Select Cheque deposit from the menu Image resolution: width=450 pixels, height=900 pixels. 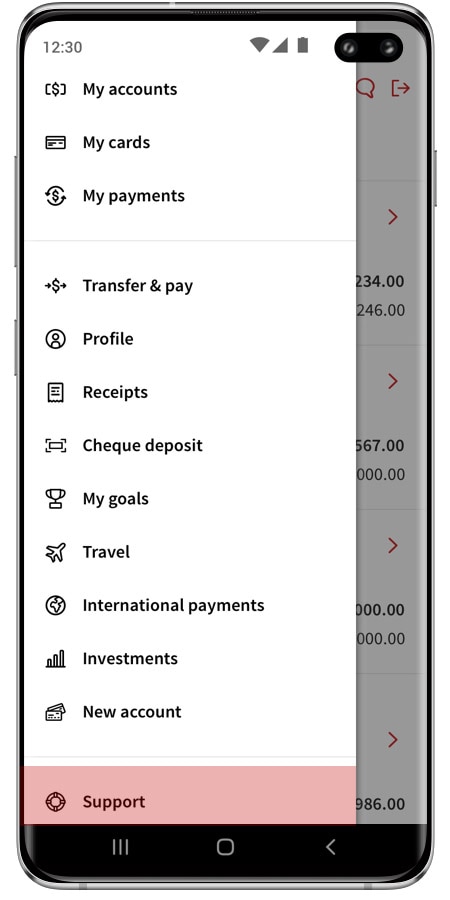[x=190, y=445]
